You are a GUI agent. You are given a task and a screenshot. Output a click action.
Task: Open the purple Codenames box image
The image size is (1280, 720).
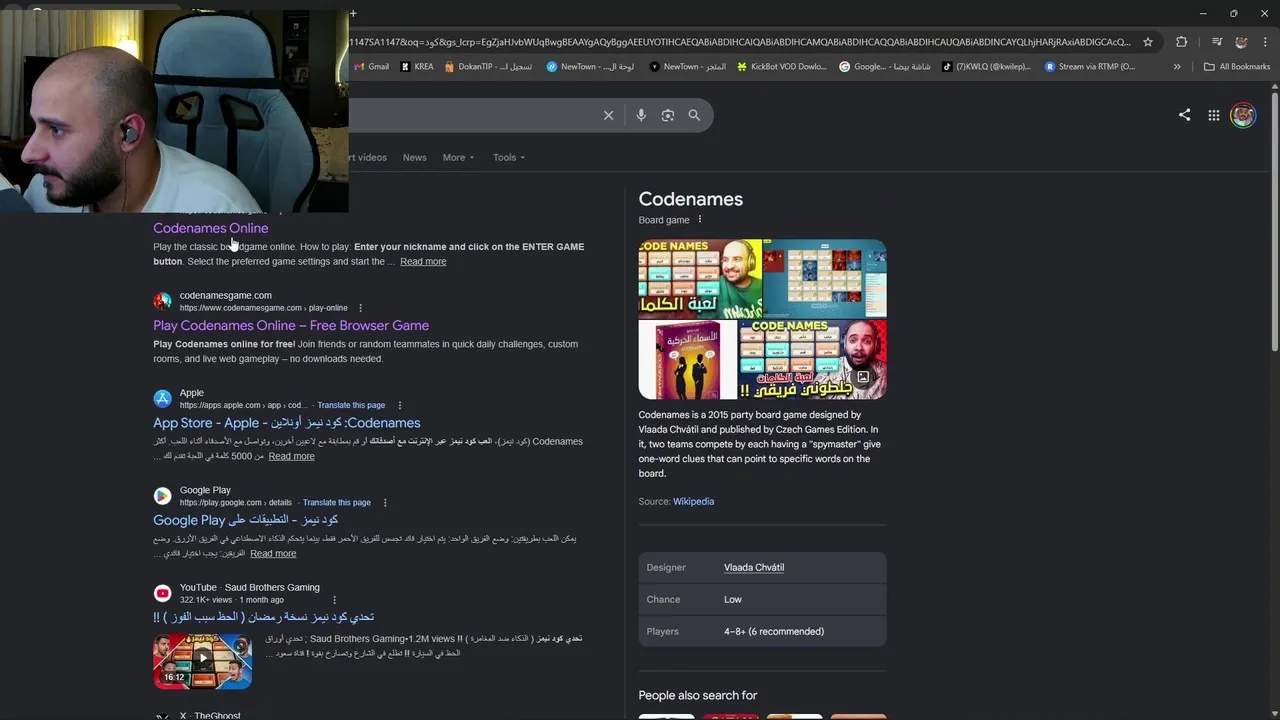(x=688, y=360)
